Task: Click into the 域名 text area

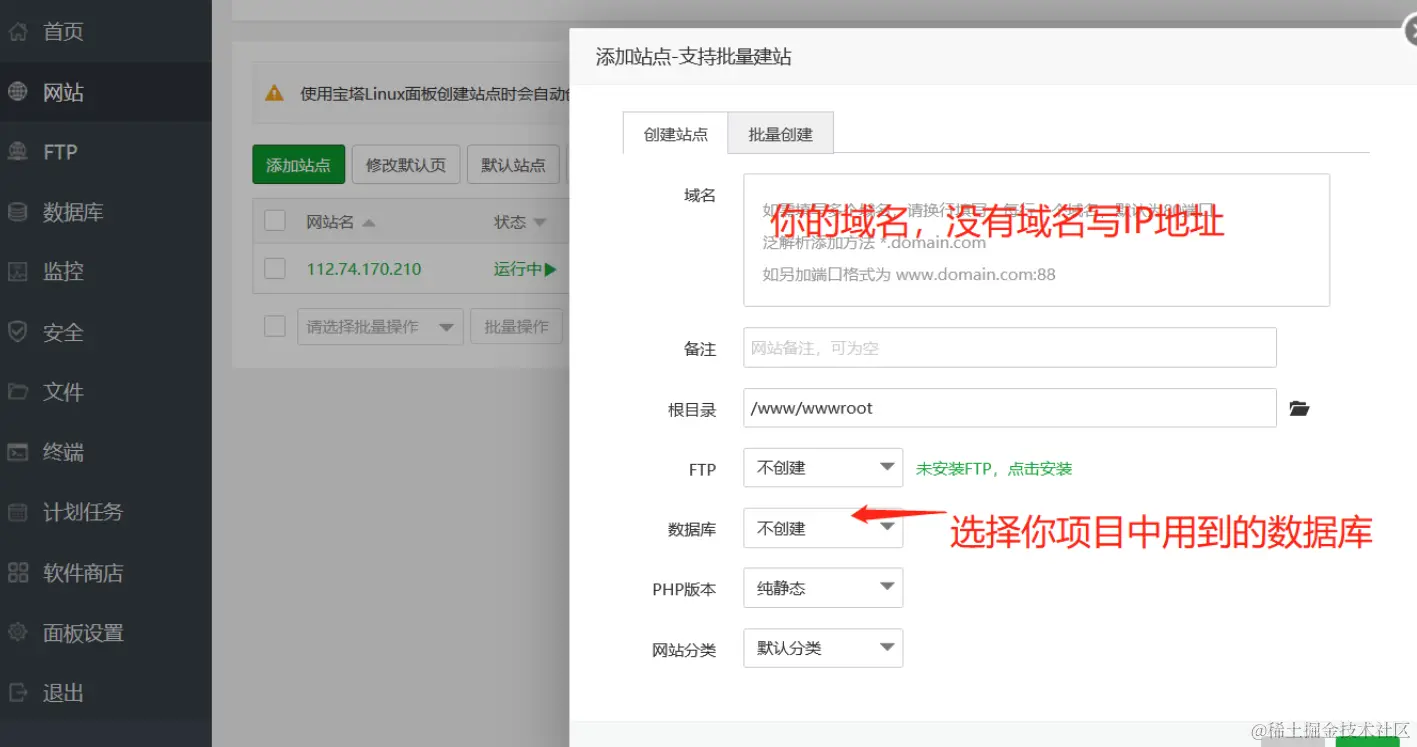Action: 1036,240
